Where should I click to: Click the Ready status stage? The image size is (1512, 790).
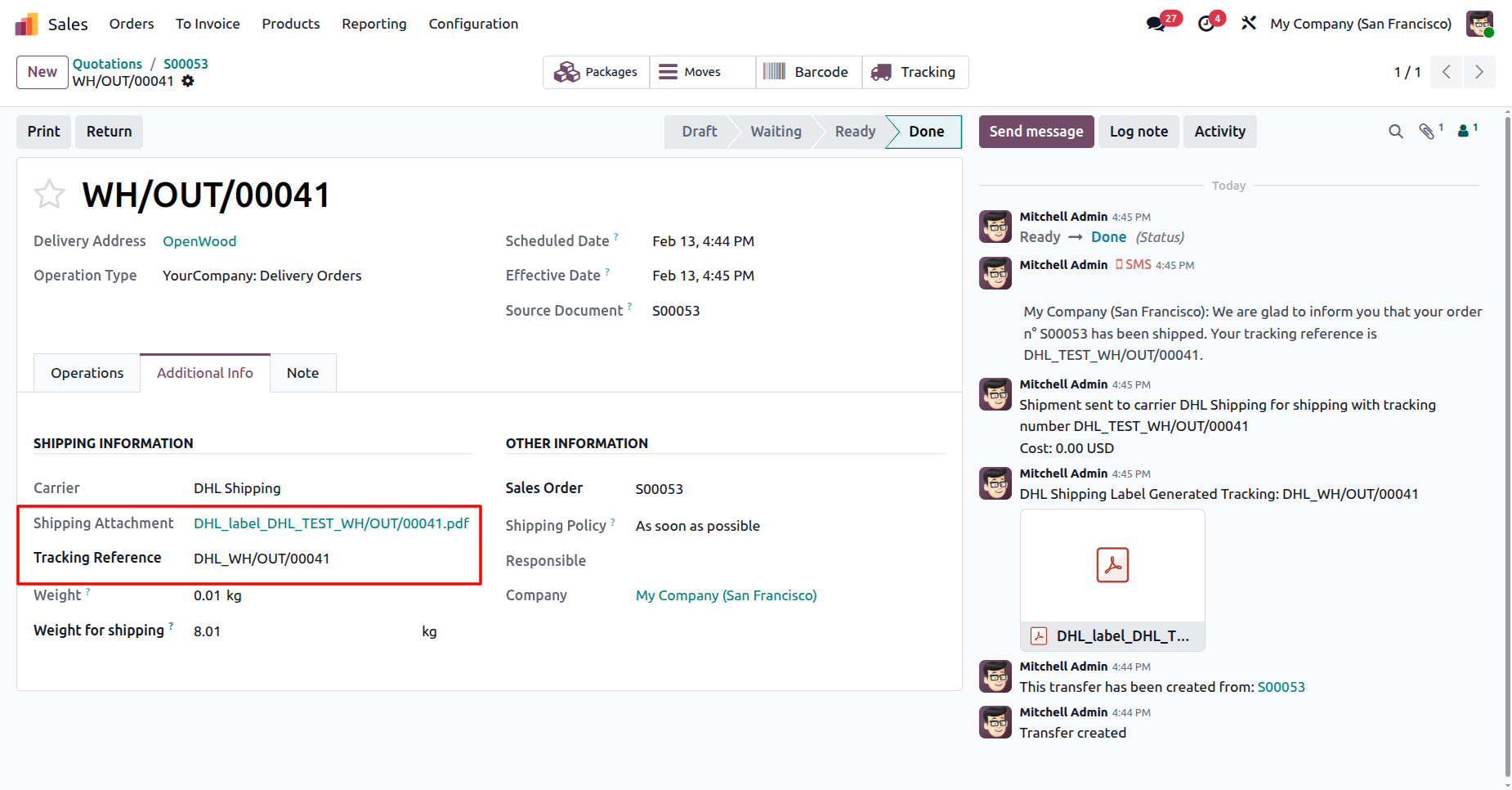point(855,132)
